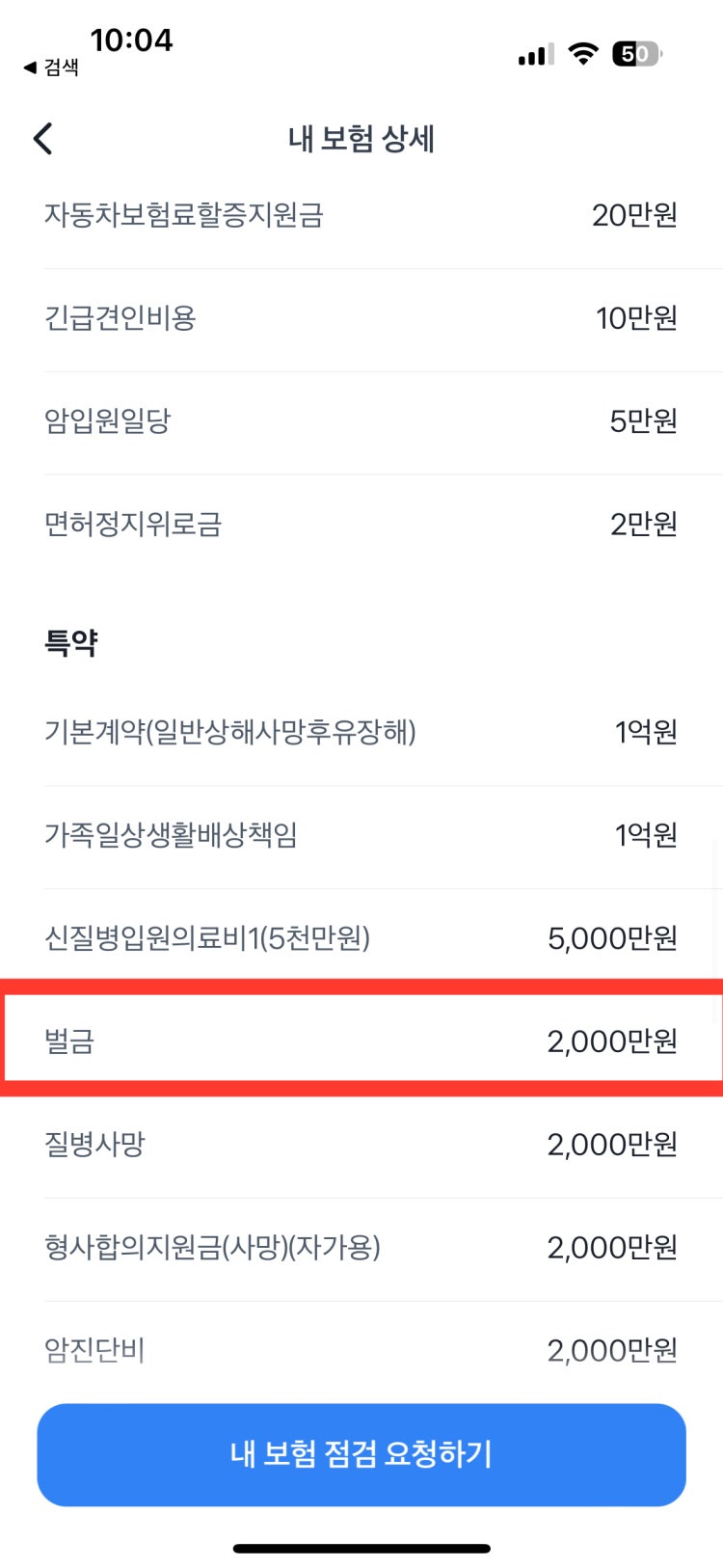The height and width of the screenshot is (1568, 723).
Task: Tap the 내 보험 상세 page title
Action: coord(361,139)
